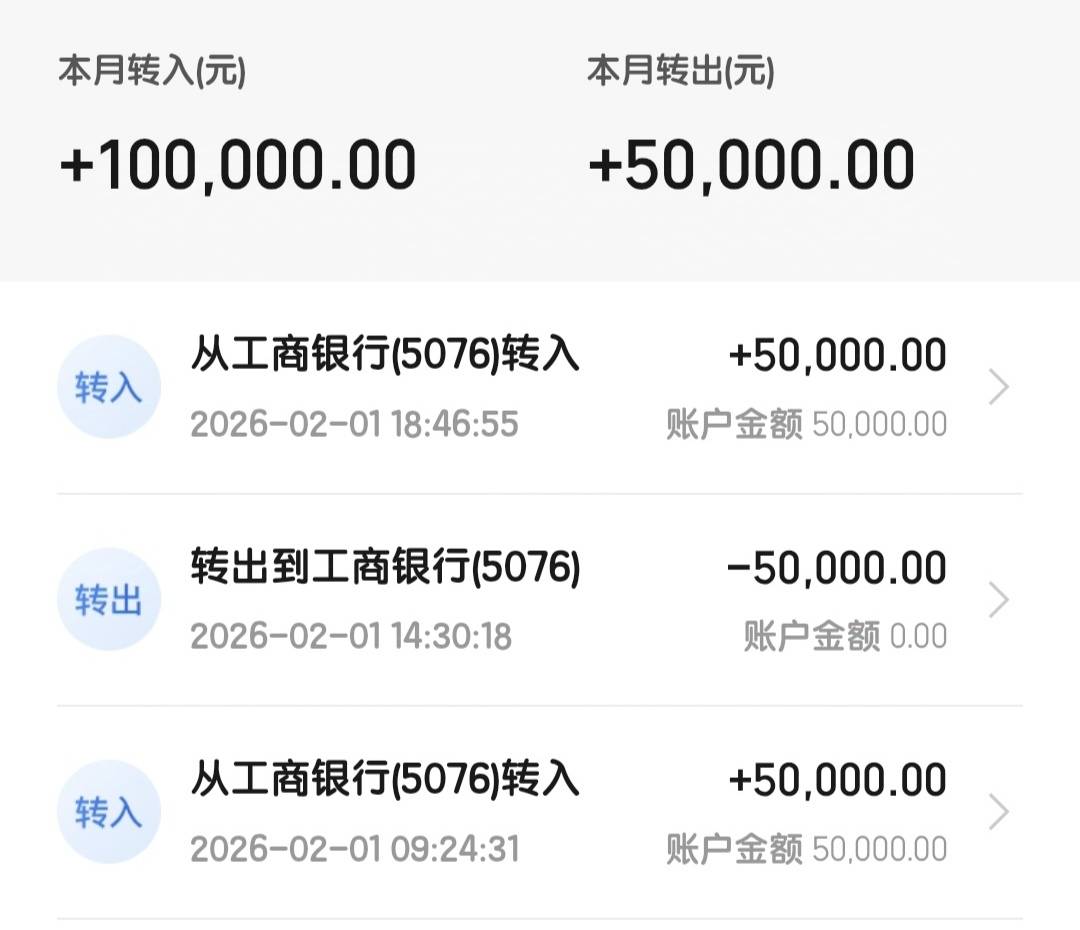Select the timestamp 2026-02-01 18:46:55
Image resolution: width=1080 pixels, height=930 pixels.
pos(354,424)
